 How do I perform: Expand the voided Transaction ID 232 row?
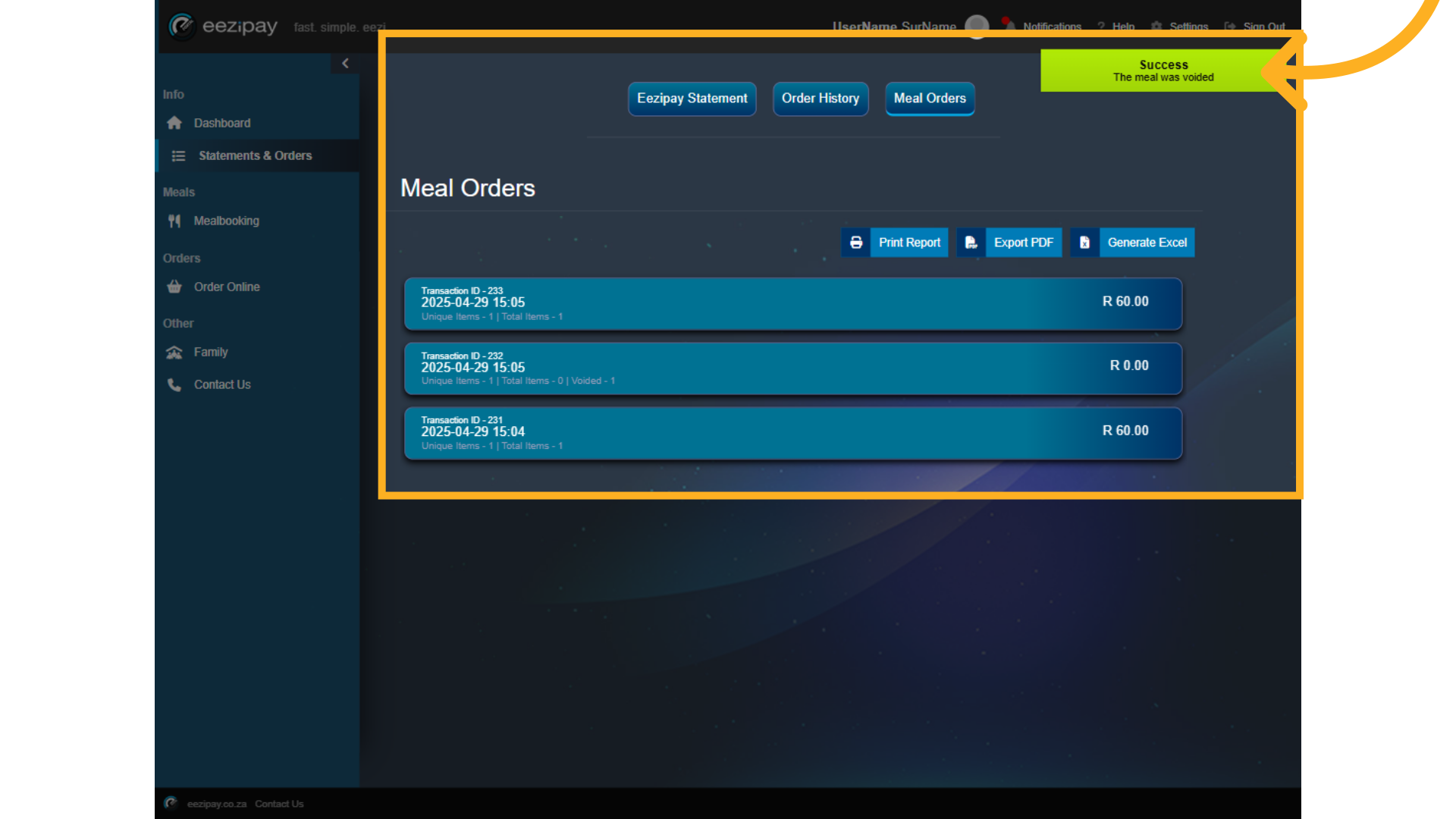(792, 369)
